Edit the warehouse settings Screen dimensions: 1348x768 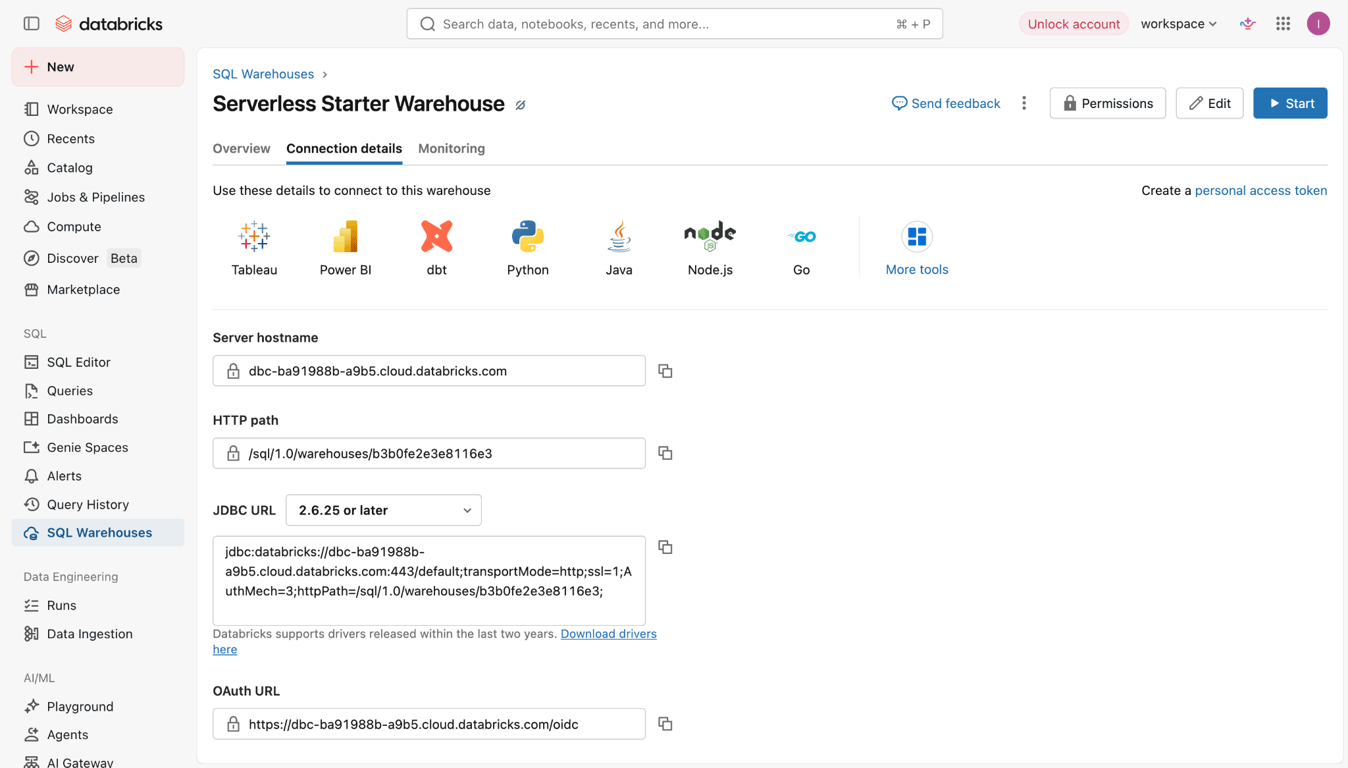(1209, 103)
